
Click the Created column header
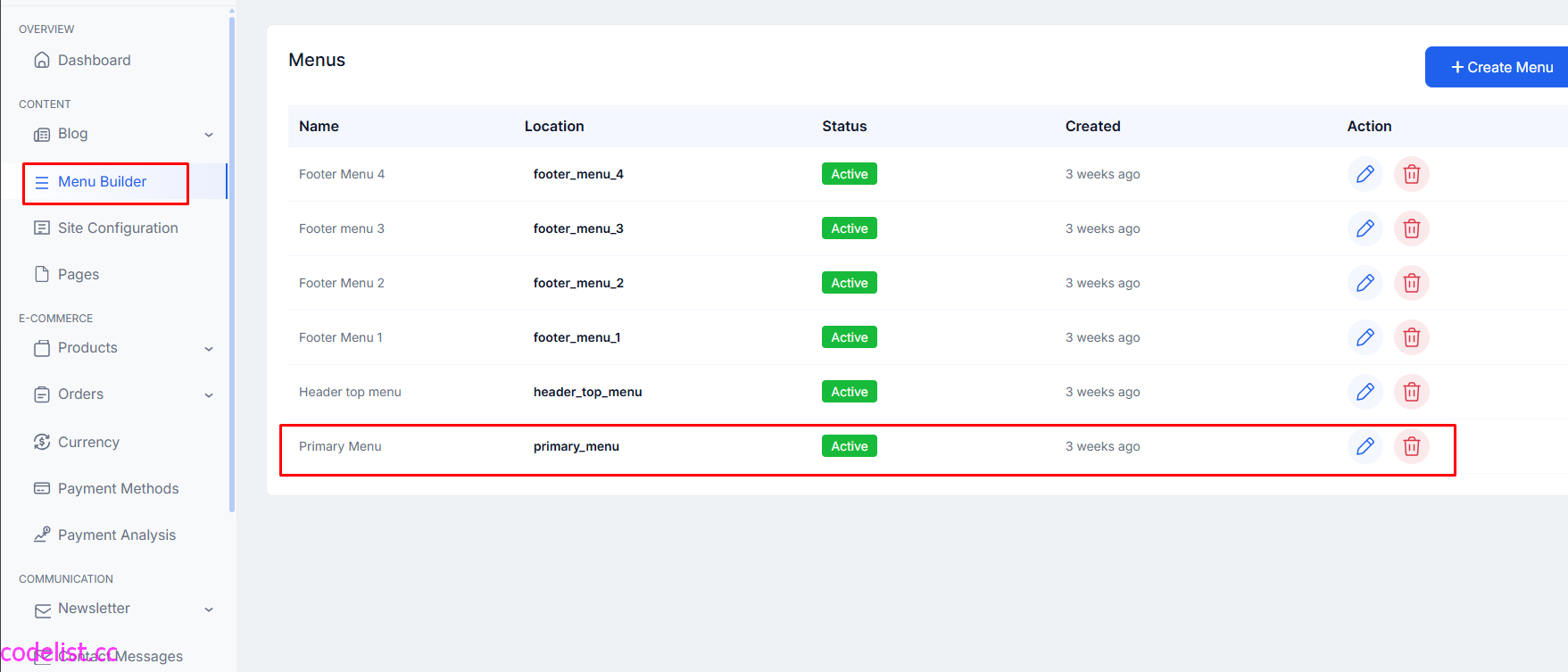point(1092,126)
